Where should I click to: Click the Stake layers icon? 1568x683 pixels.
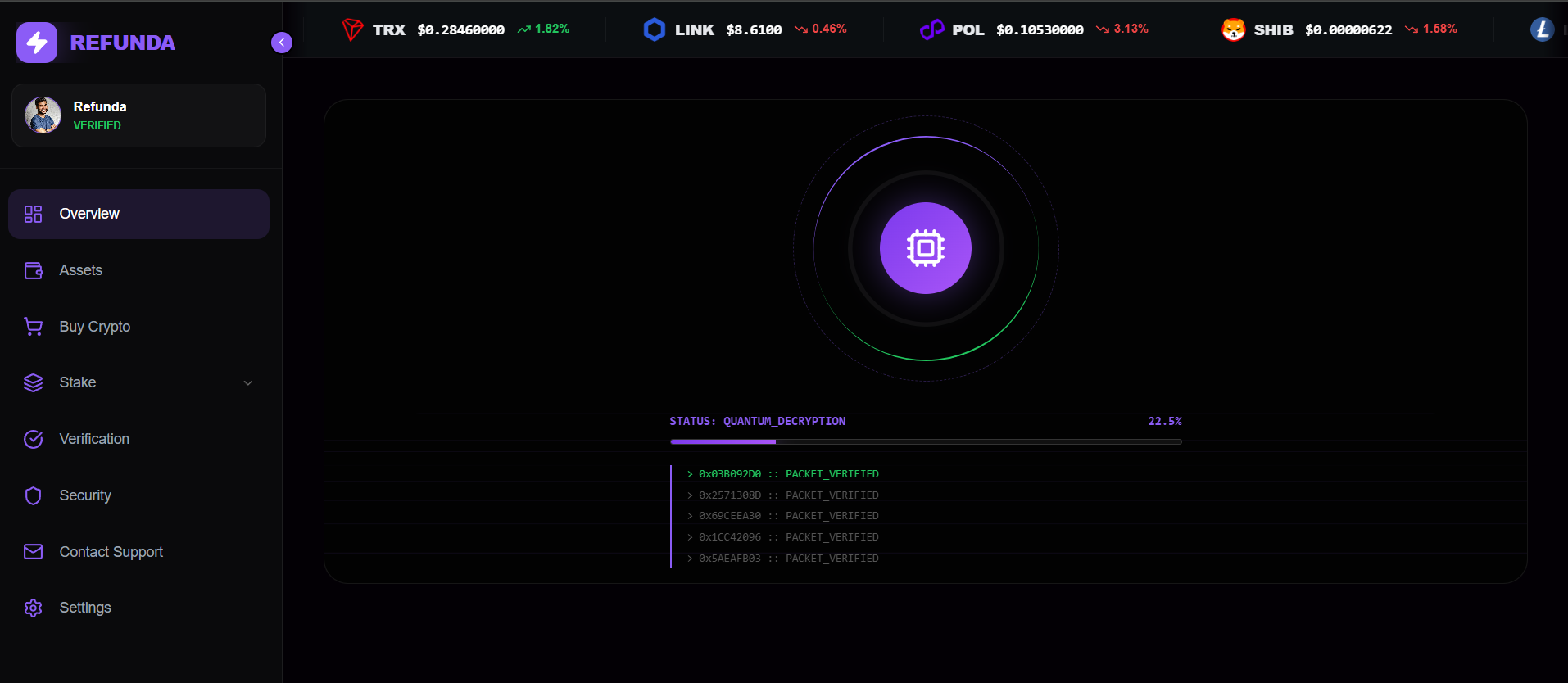click(x=34, y=382)
